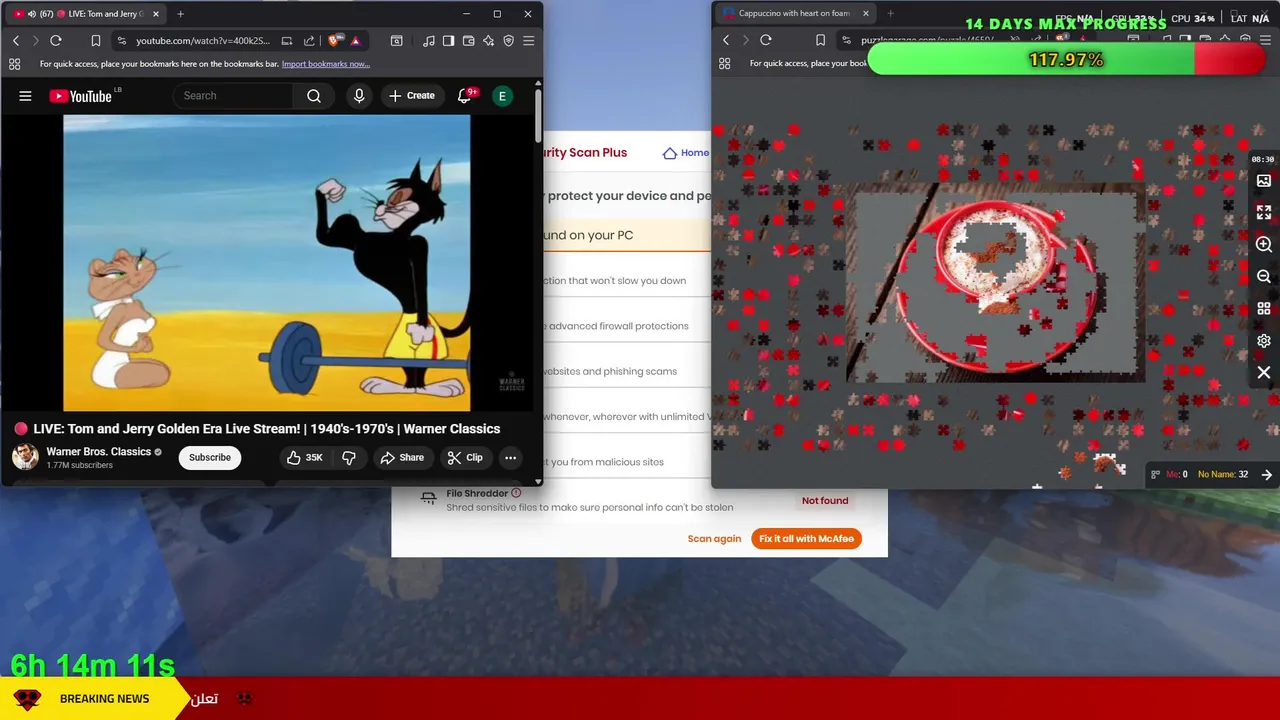Zoom out on the puzzle

tap(1264, 277)
